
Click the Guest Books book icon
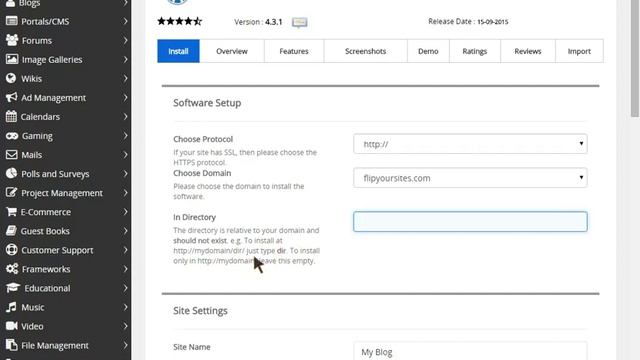click(x=11, y=231)
